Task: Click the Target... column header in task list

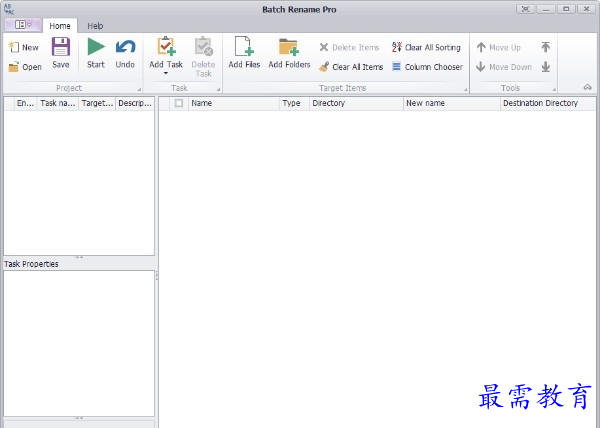Action: tap(97, 103)
